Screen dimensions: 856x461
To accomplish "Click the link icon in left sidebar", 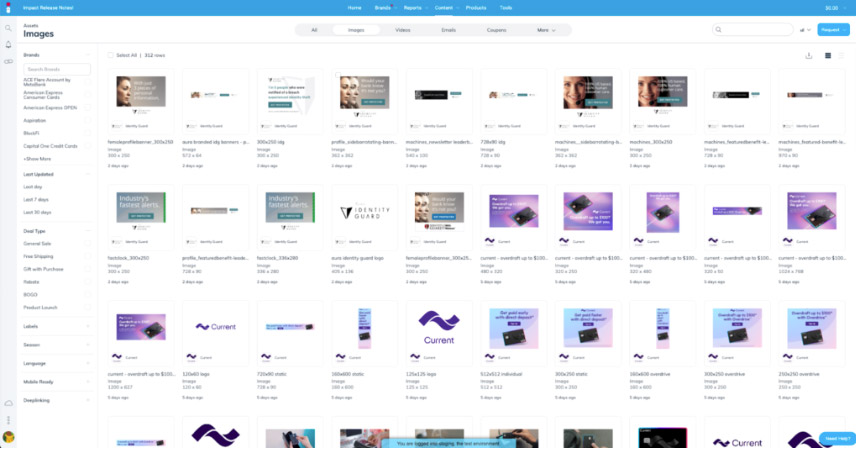I will [8, 61].
